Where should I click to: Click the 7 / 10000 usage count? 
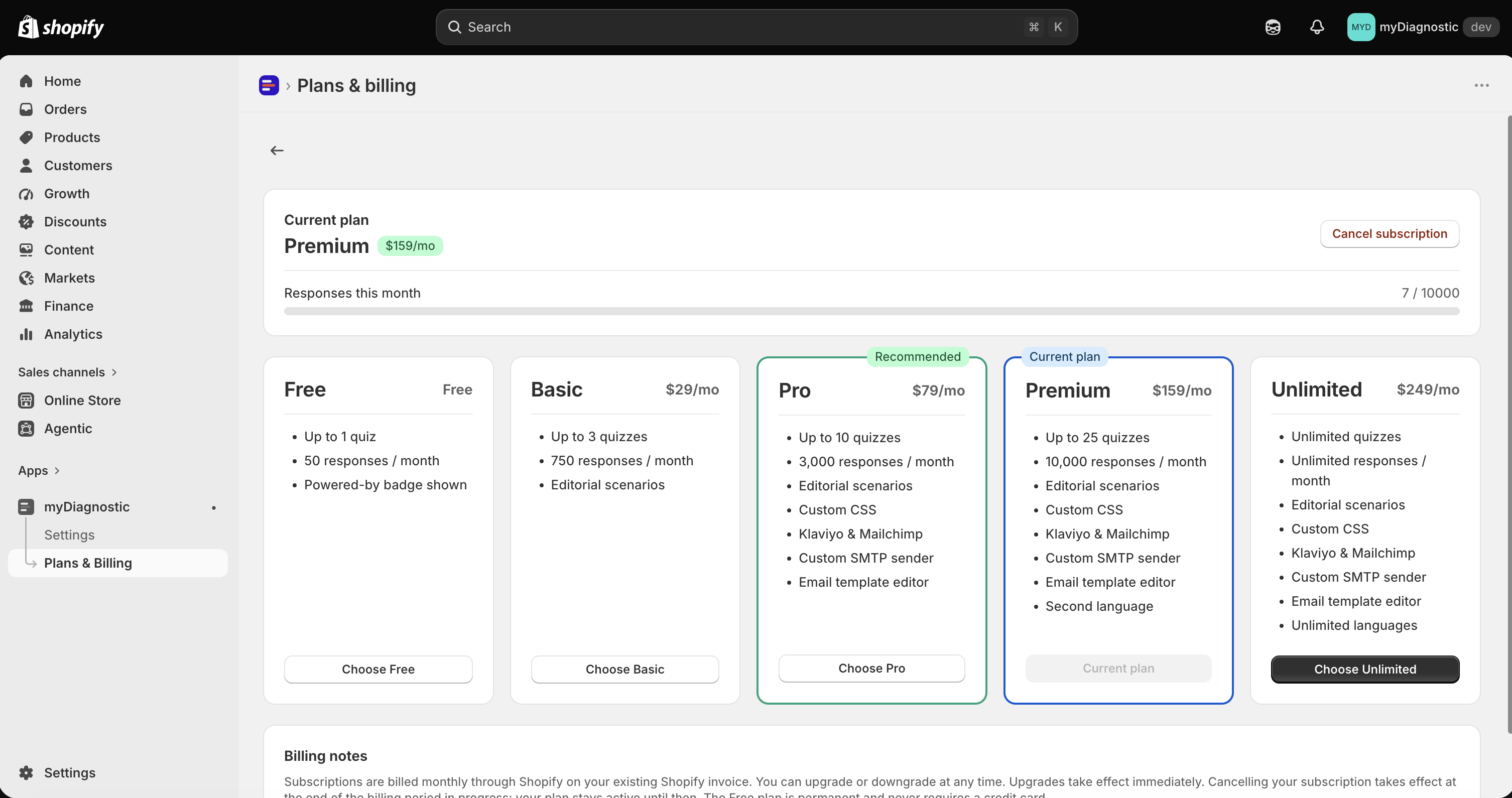1430,294
